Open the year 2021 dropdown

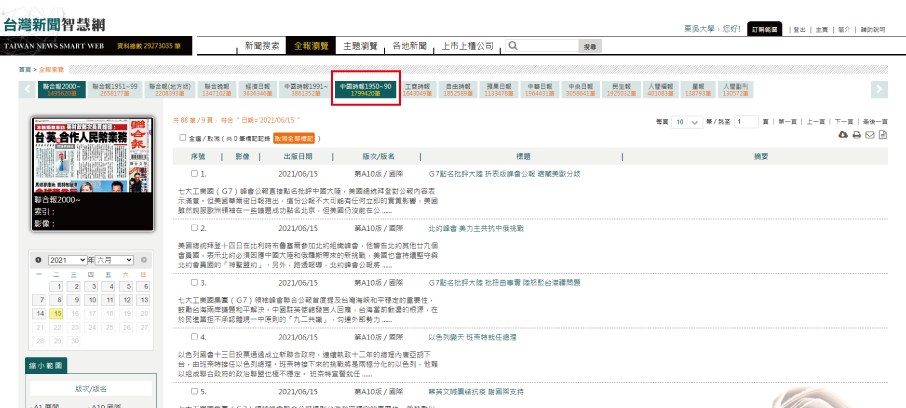coord(68,260)
